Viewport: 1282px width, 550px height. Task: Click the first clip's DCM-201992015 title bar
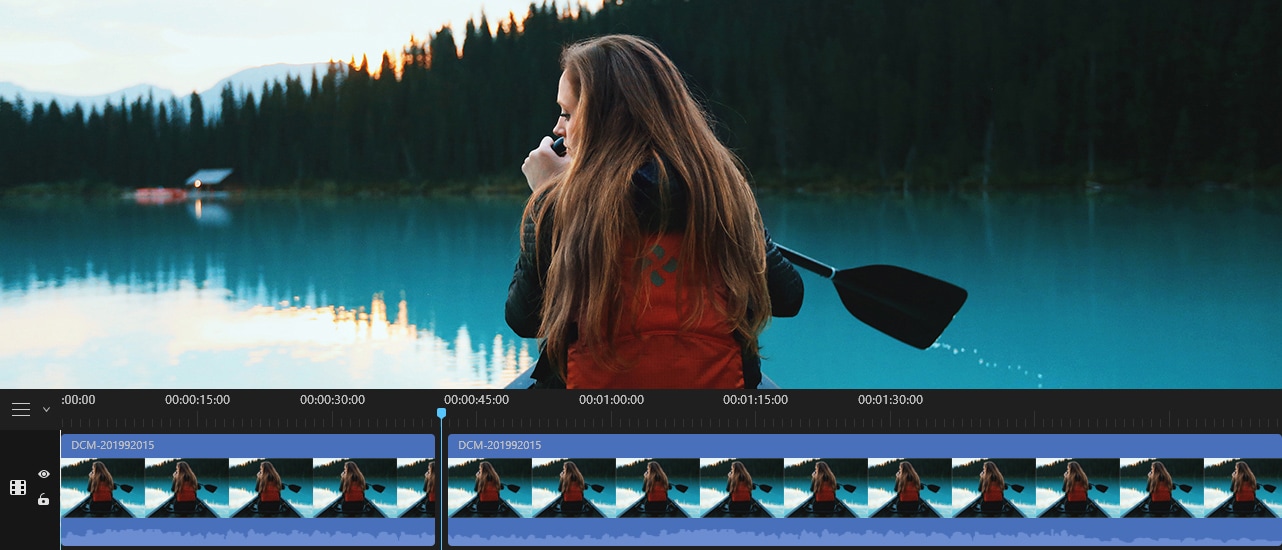pyautogui.click(x=247, y=445)
